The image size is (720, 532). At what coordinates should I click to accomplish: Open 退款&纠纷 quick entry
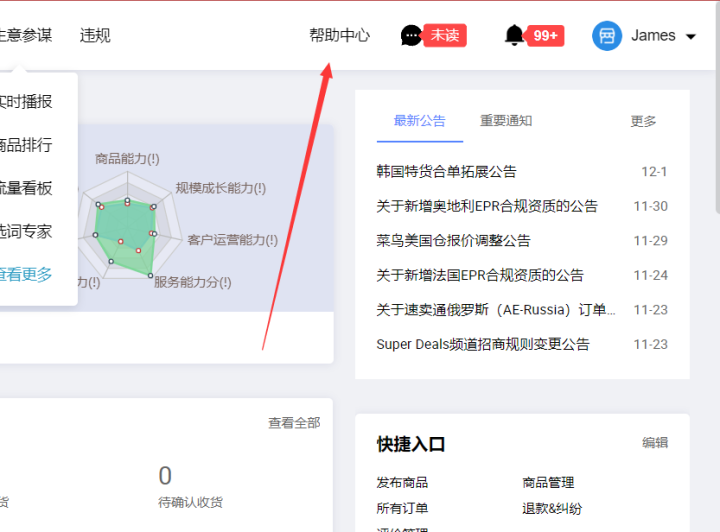552,508
